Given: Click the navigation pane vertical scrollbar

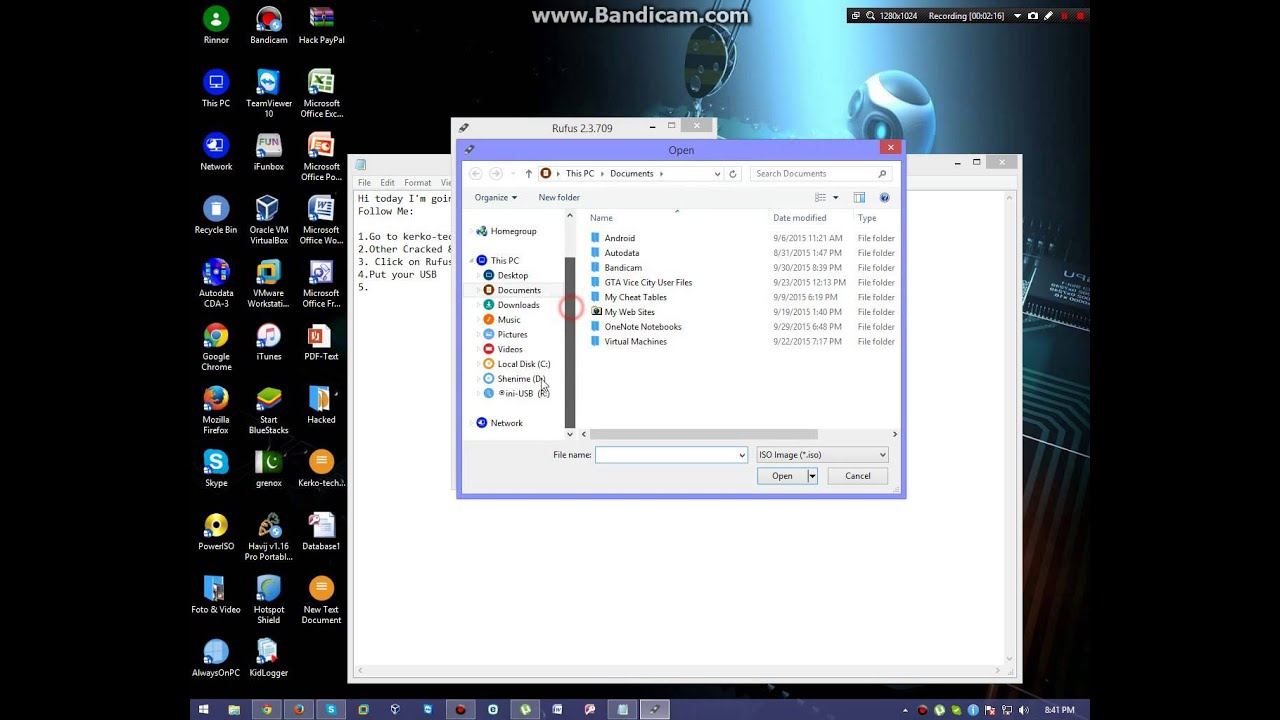Looking at the screenshot, I should 570,341.
